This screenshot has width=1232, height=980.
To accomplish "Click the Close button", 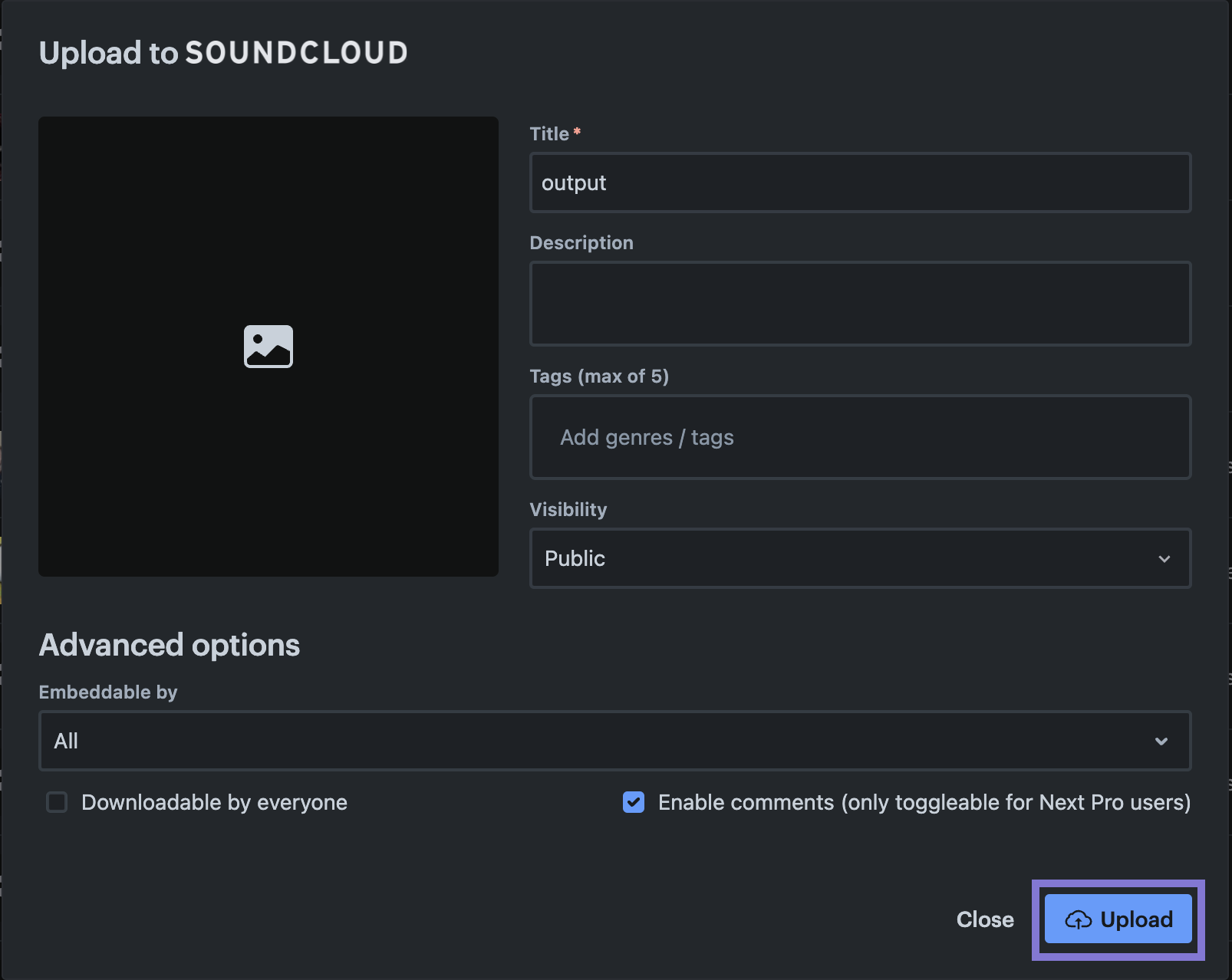I will coord(985,919).
